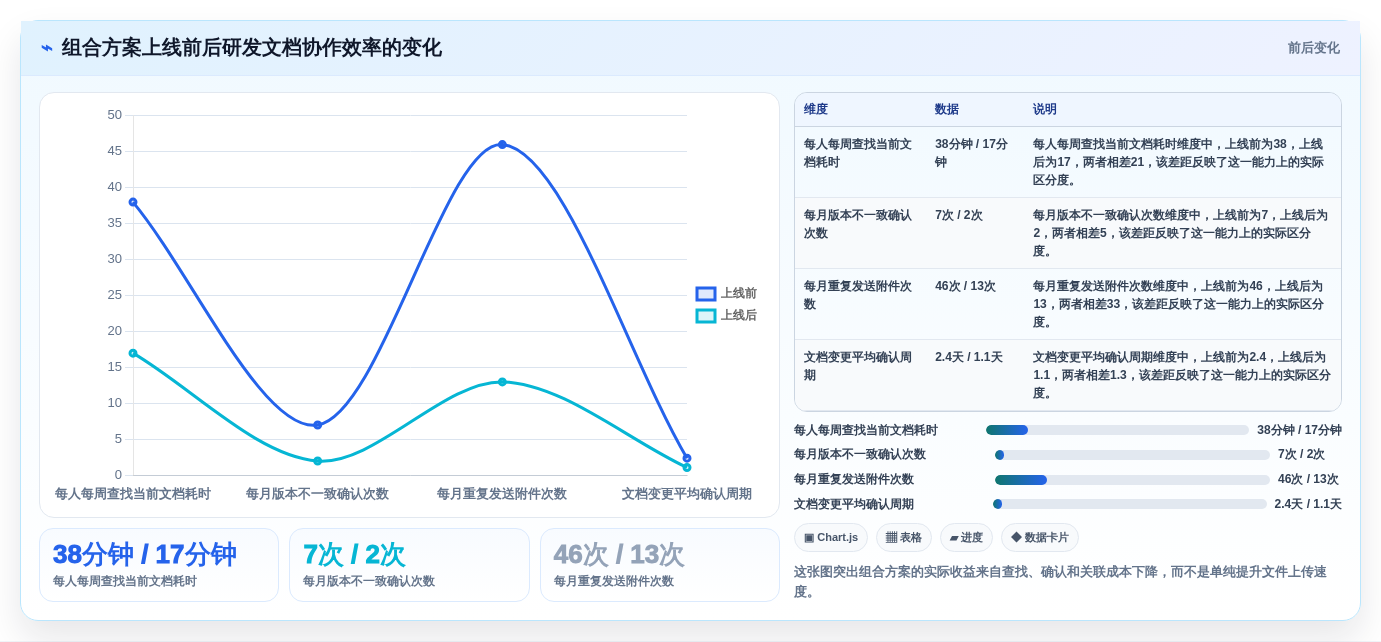Click the 上线前 peak point at 46
This screenshot has height=642, width=1381.
502,145
